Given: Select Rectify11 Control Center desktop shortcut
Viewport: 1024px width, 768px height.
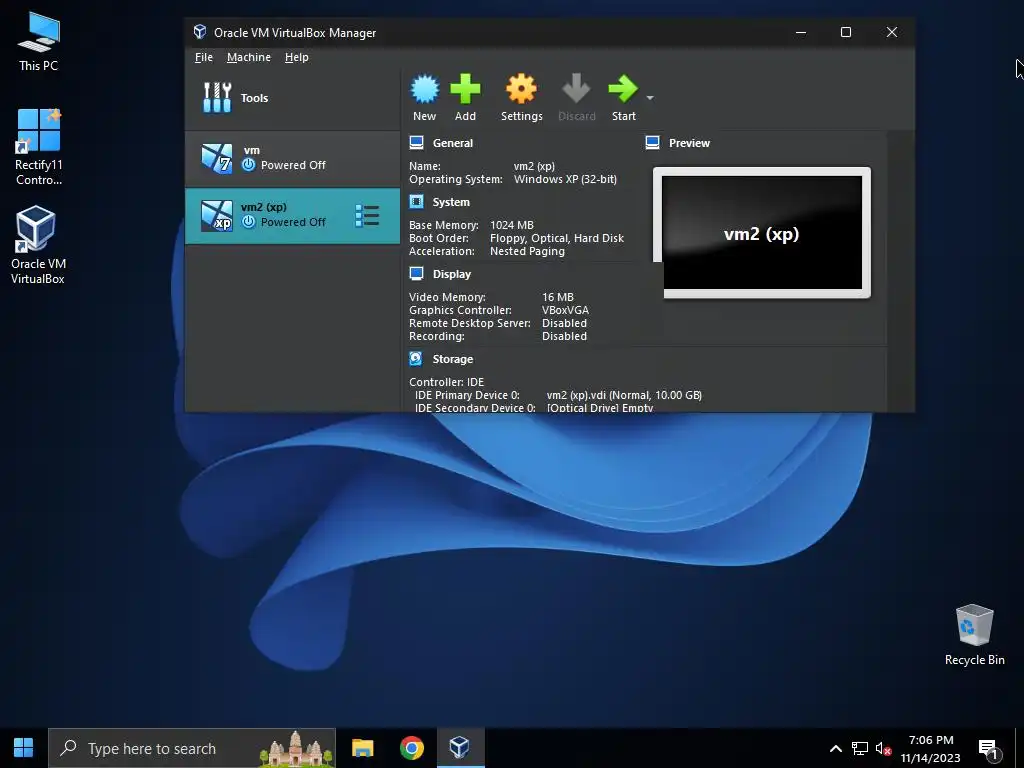Looking at the screenshot, I should click(39, 147).
